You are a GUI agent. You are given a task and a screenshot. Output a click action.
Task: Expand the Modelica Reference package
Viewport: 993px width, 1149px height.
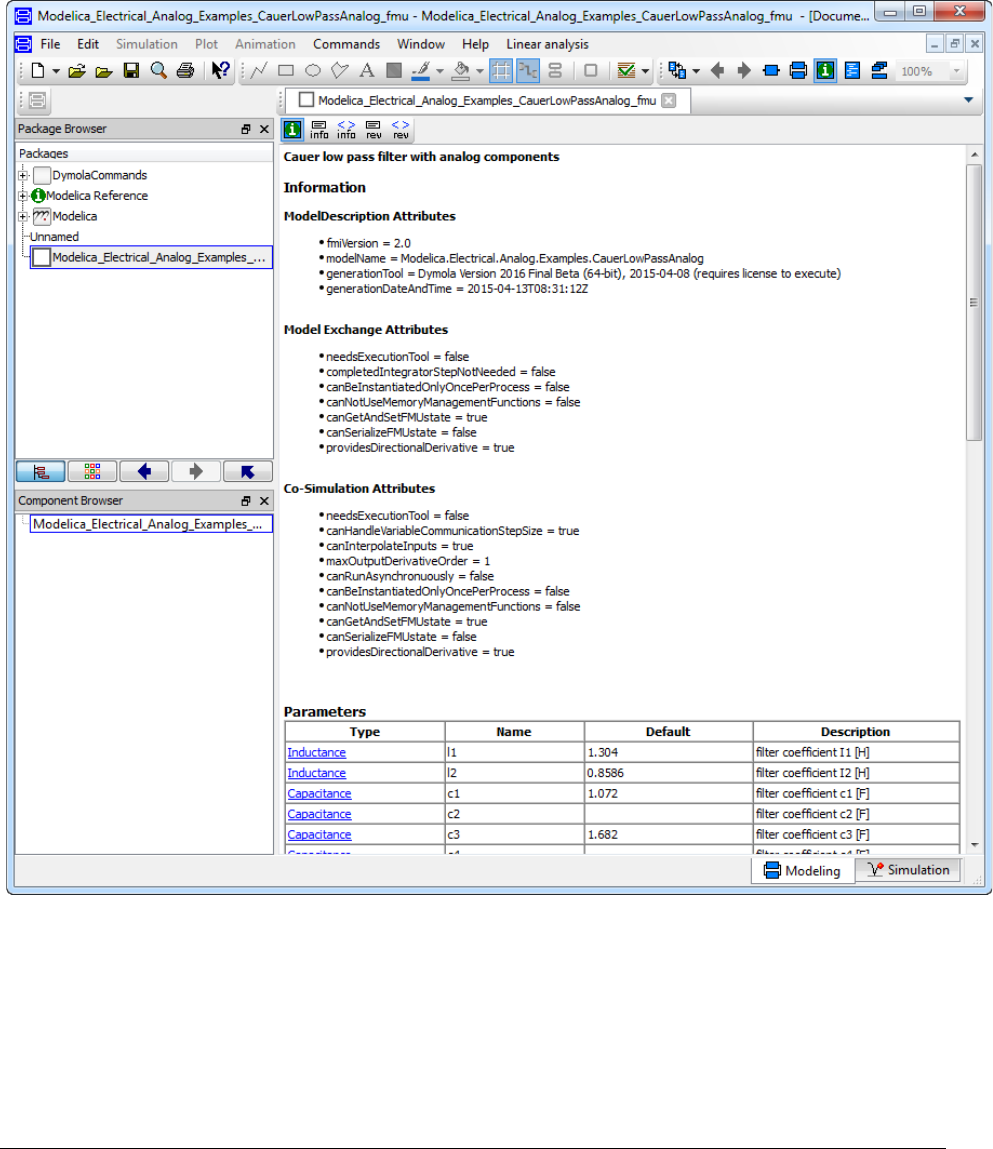tap(23, 196)
